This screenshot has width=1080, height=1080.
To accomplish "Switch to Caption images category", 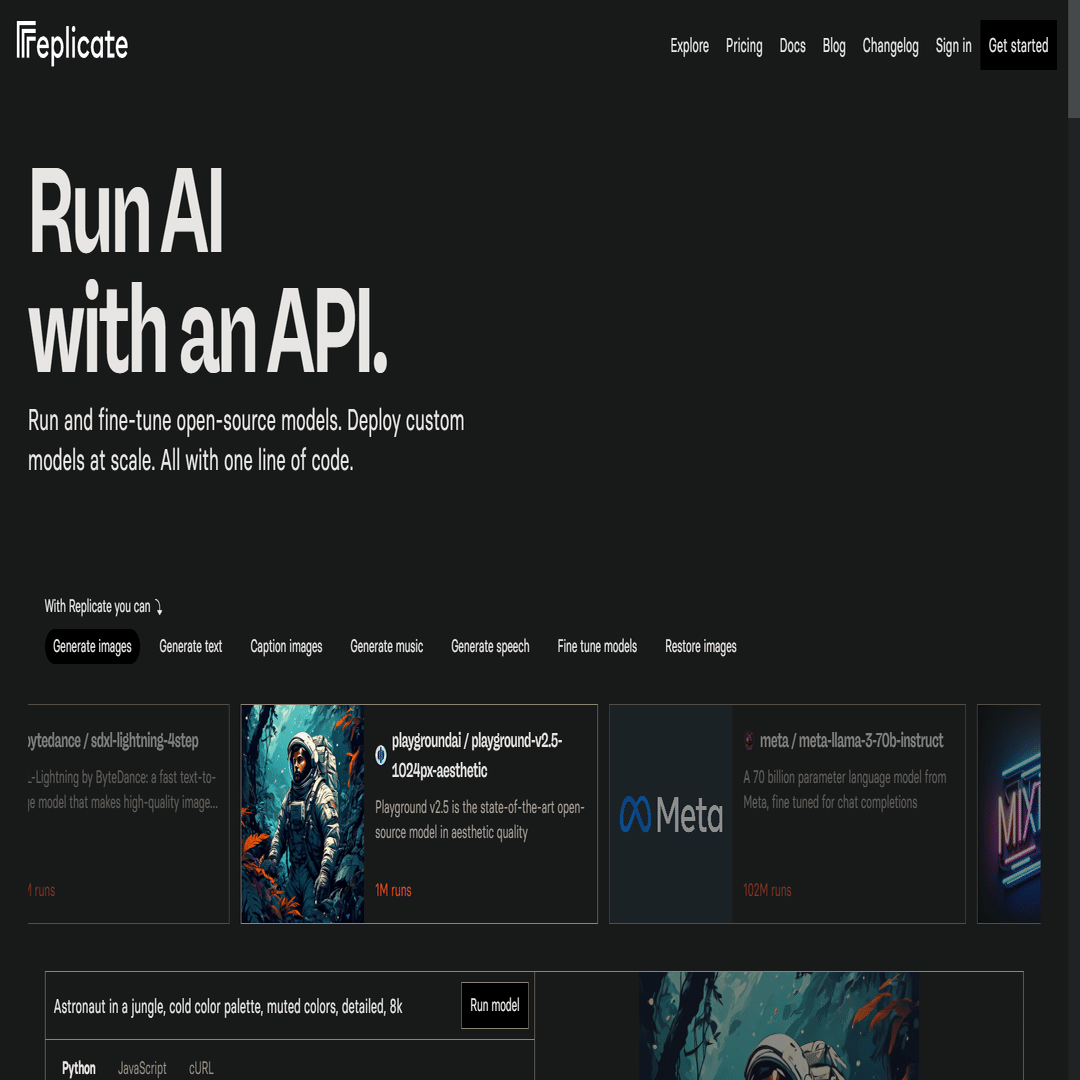I will point(287,646).
